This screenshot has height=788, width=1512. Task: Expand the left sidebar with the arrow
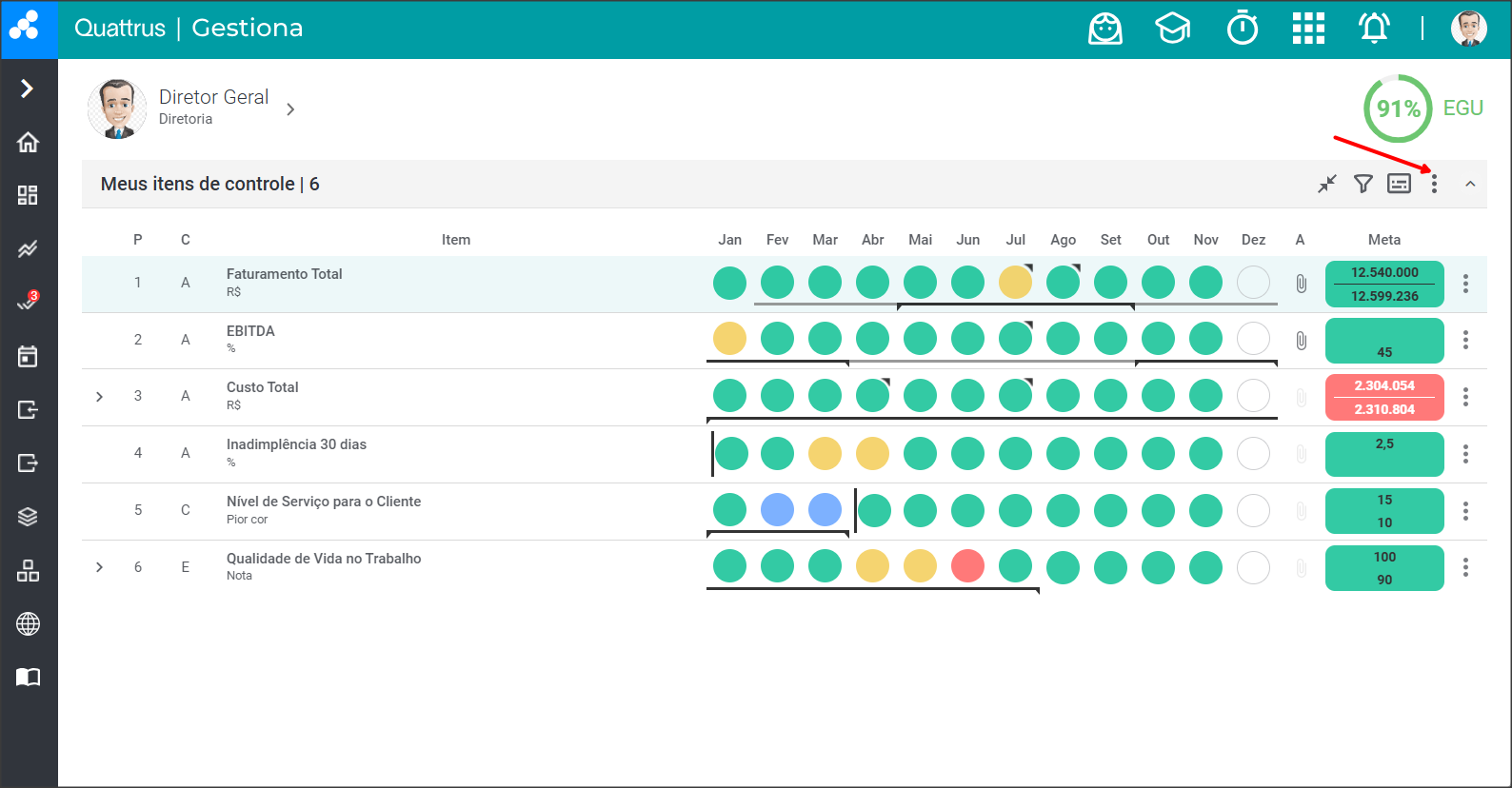coord(28,89)
